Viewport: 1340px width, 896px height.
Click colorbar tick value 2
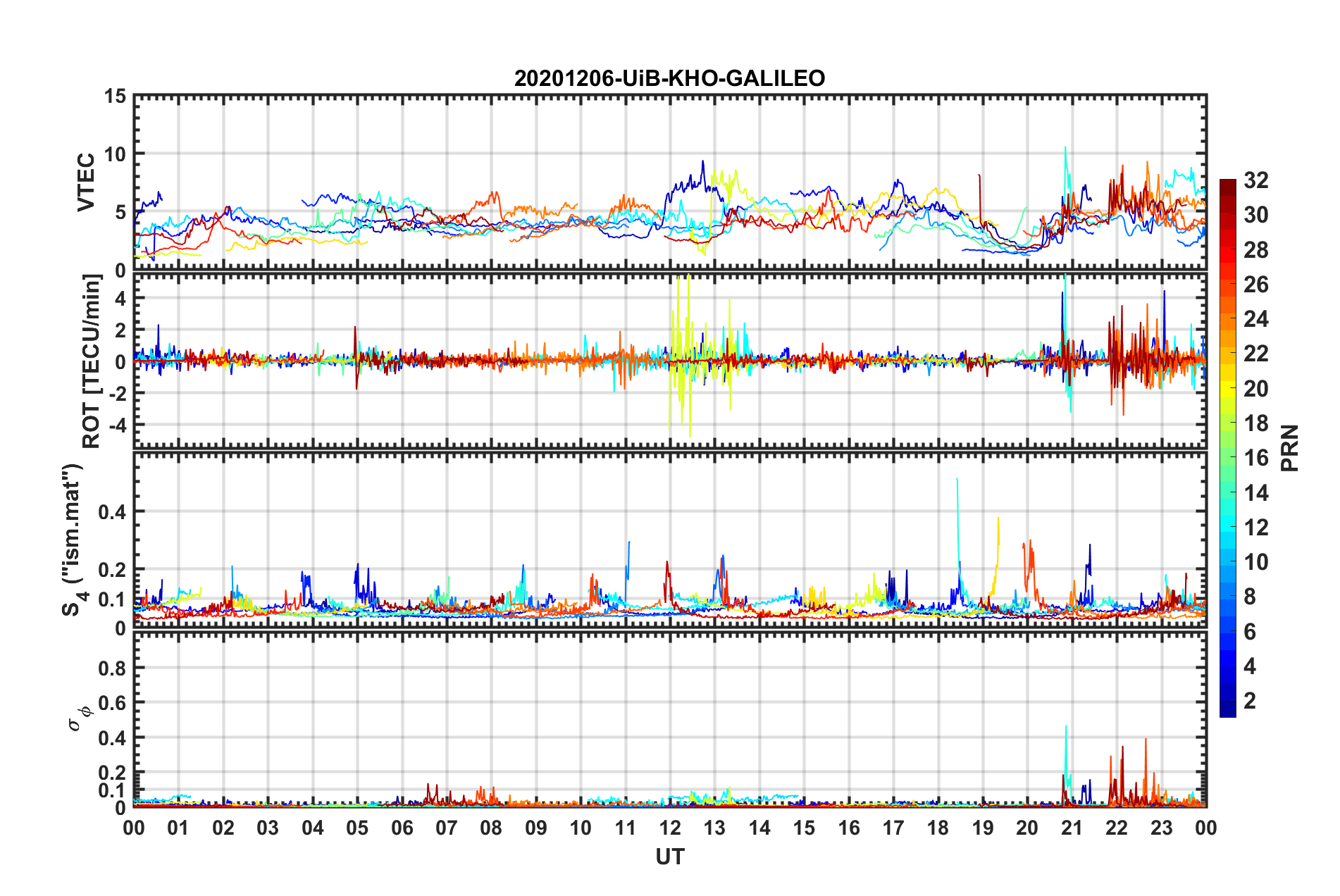[x=1250, y=700]
